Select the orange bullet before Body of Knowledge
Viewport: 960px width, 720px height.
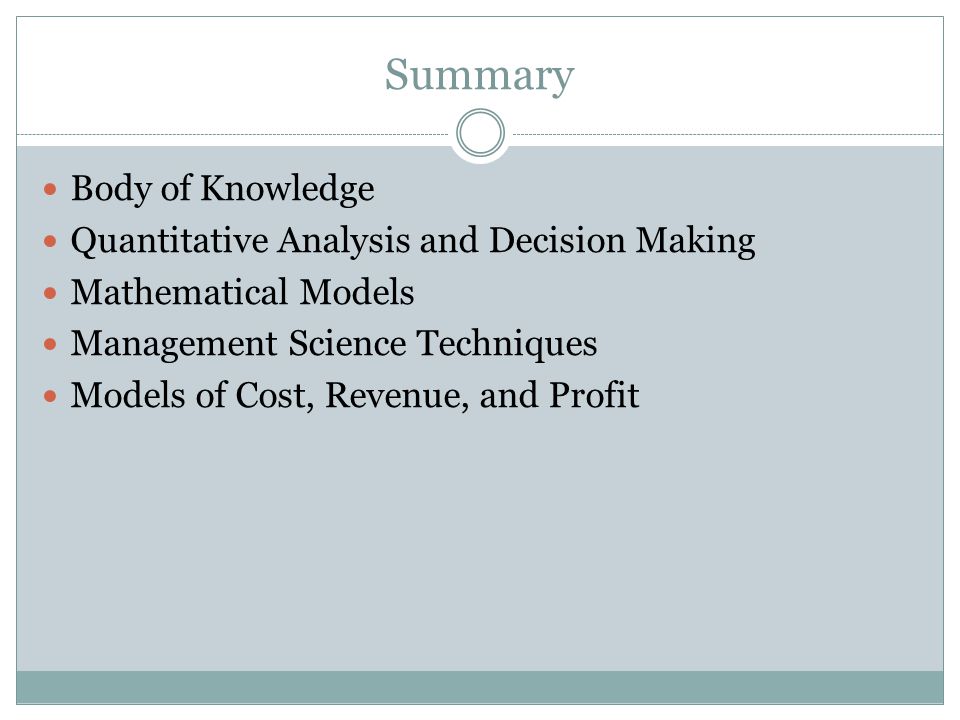(x=50, y=189)
